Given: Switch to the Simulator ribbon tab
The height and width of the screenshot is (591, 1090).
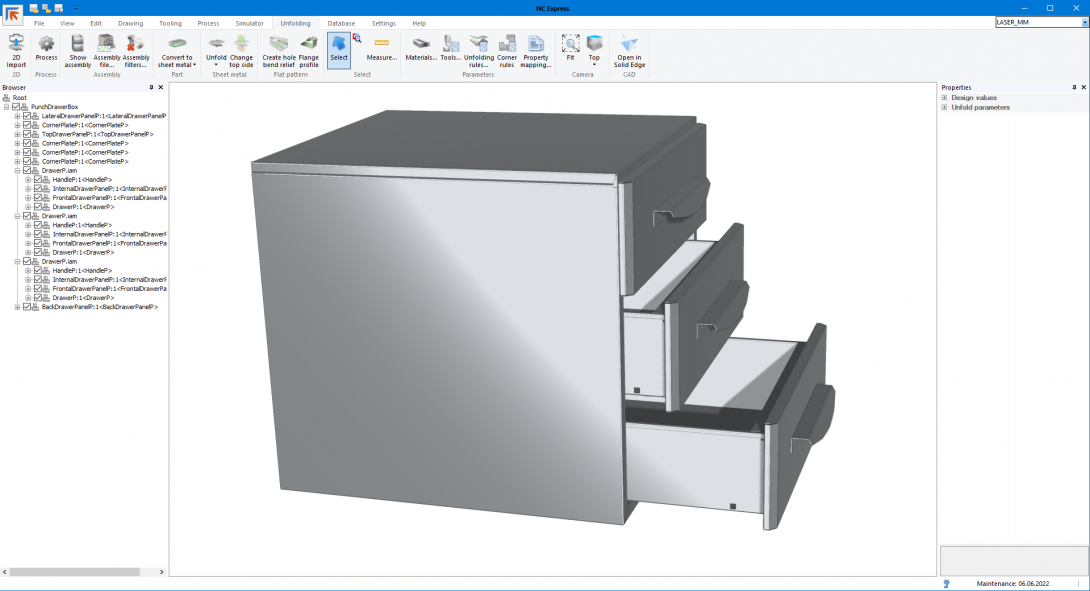Looking at the screenshot, I should (x=249, y=22).
